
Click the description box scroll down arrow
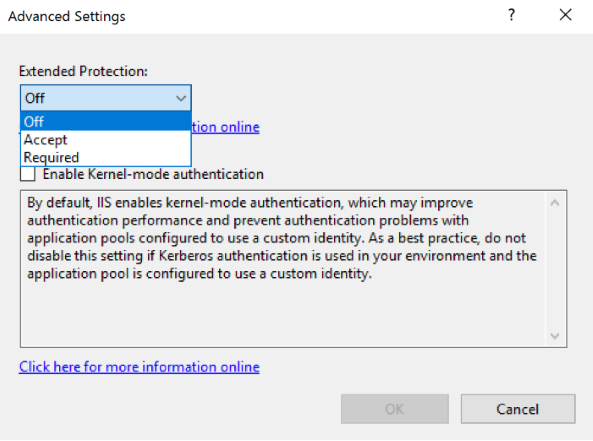tap(555, 335)
